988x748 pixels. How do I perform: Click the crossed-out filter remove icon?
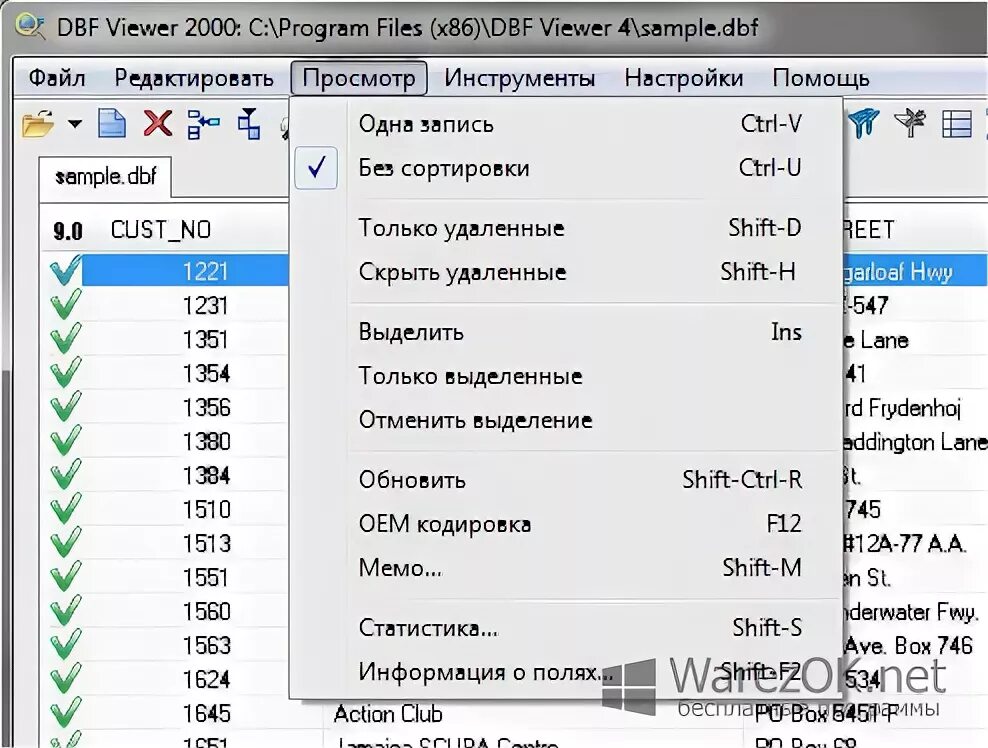click(910, 123)
